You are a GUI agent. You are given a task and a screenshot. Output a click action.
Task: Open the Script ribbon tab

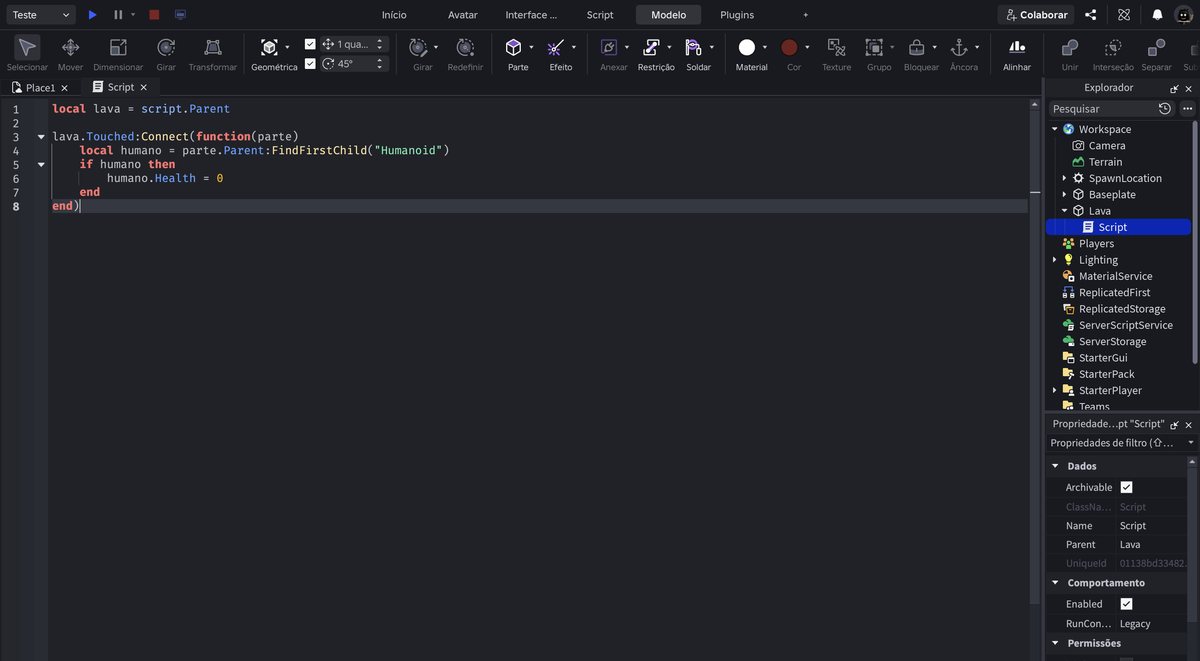tap(600, 15)
